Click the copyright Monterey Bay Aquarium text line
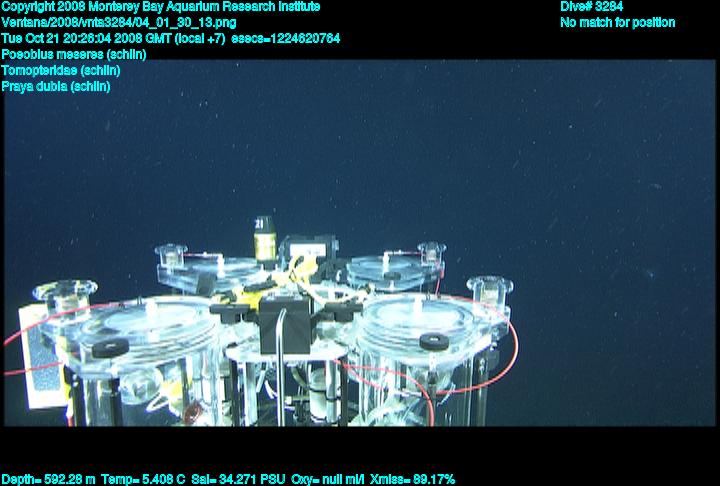Viewport: 720px width, 486px height. click(161, 7)
